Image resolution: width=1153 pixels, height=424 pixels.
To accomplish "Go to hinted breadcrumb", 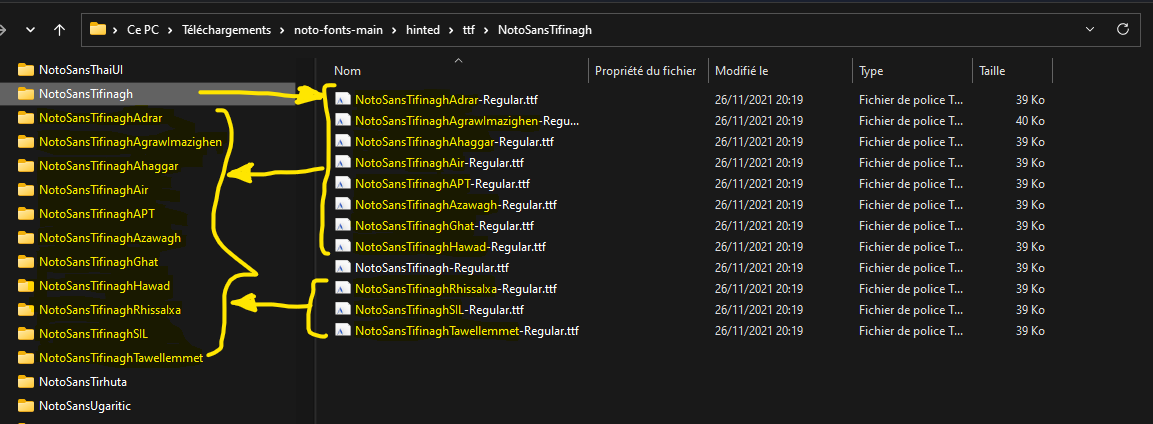I will click(423, 30).
